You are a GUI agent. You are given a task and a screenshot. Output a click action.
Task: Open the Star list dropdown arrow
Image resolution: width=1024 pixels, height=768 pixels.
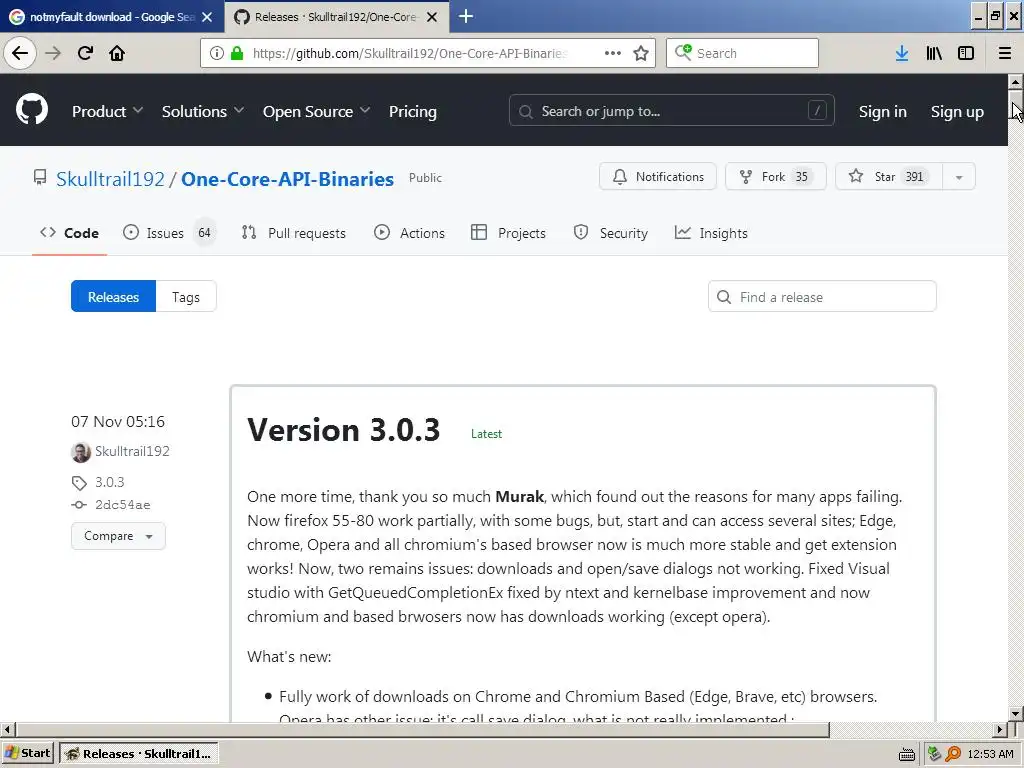[959, 177]
